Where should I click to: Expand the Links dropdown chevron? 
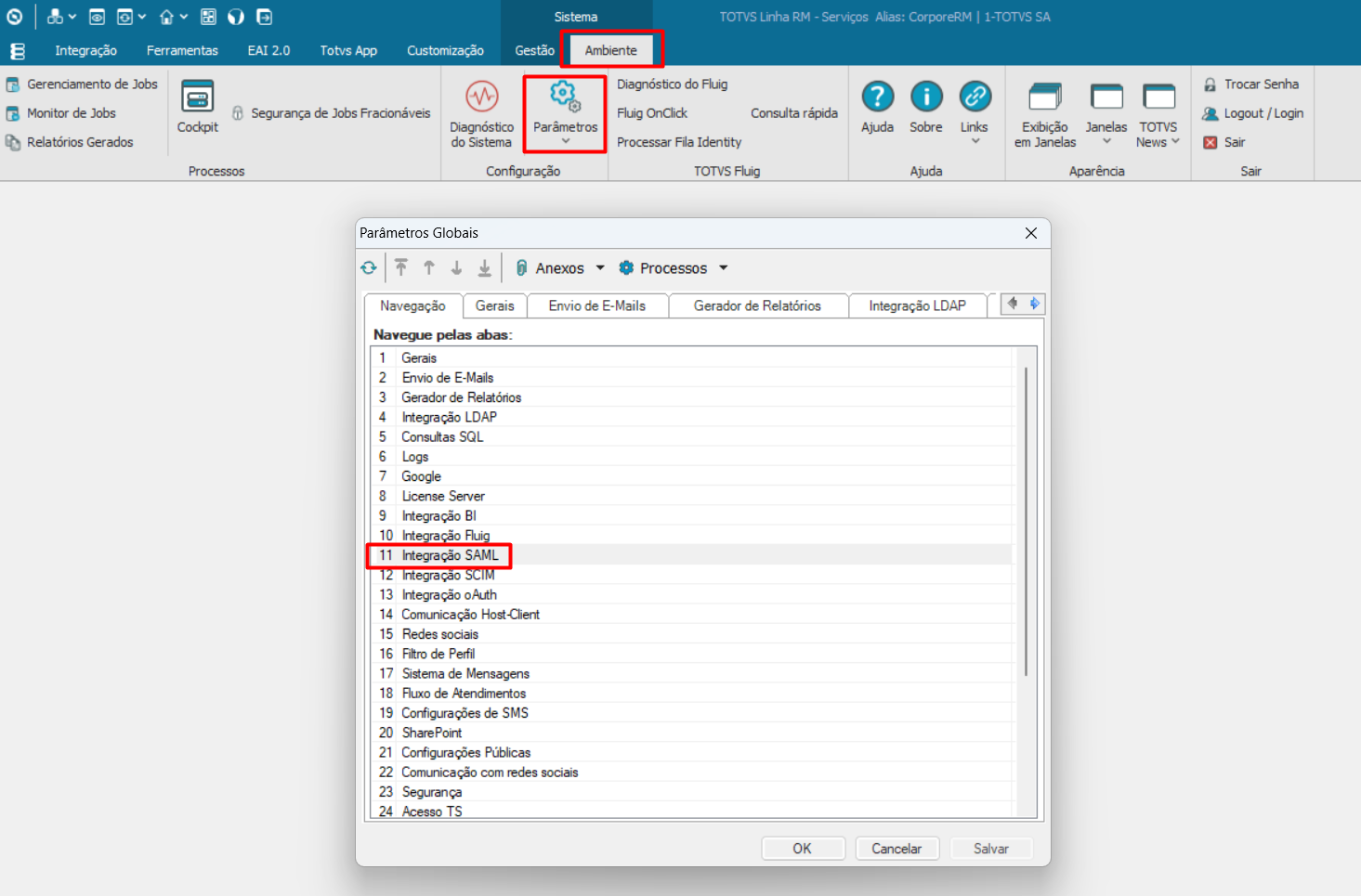tap(975, 141)
